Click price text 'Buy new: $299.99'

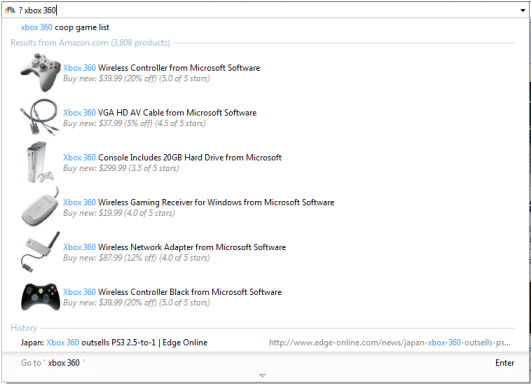tap(94, 168)
